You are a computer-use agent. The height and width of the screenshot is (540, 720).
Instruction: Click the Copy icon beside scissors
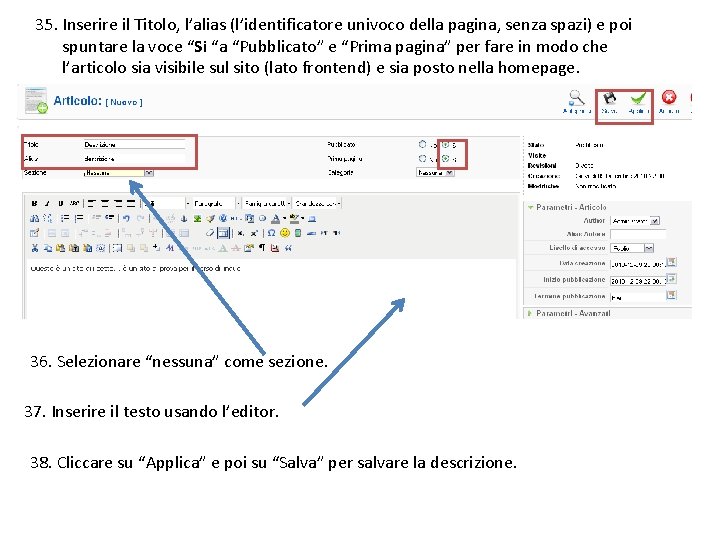[48, 248]
